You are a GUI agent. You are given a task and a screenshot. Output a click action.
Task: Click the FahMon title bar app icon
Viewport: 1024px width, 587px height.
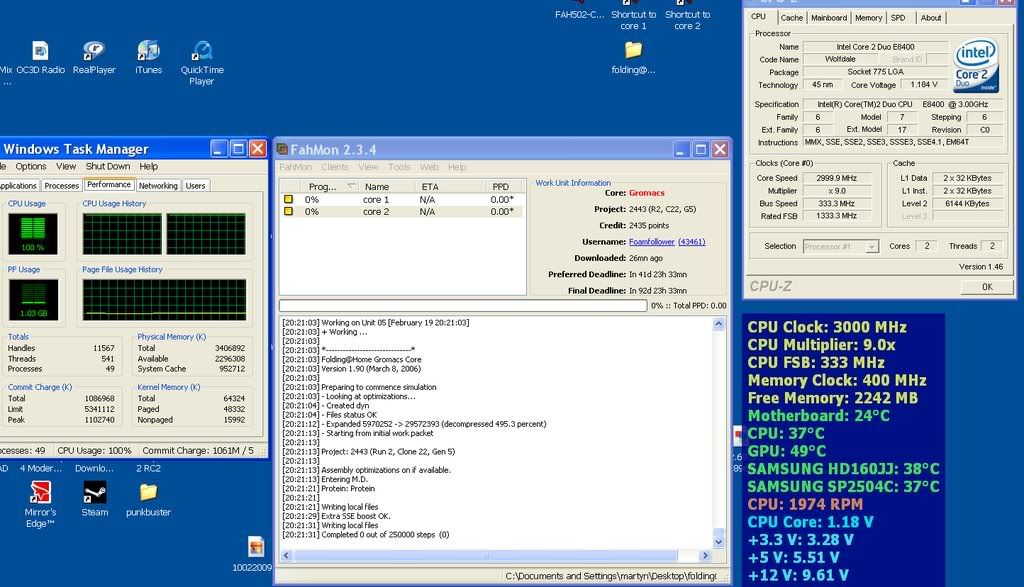283,150
